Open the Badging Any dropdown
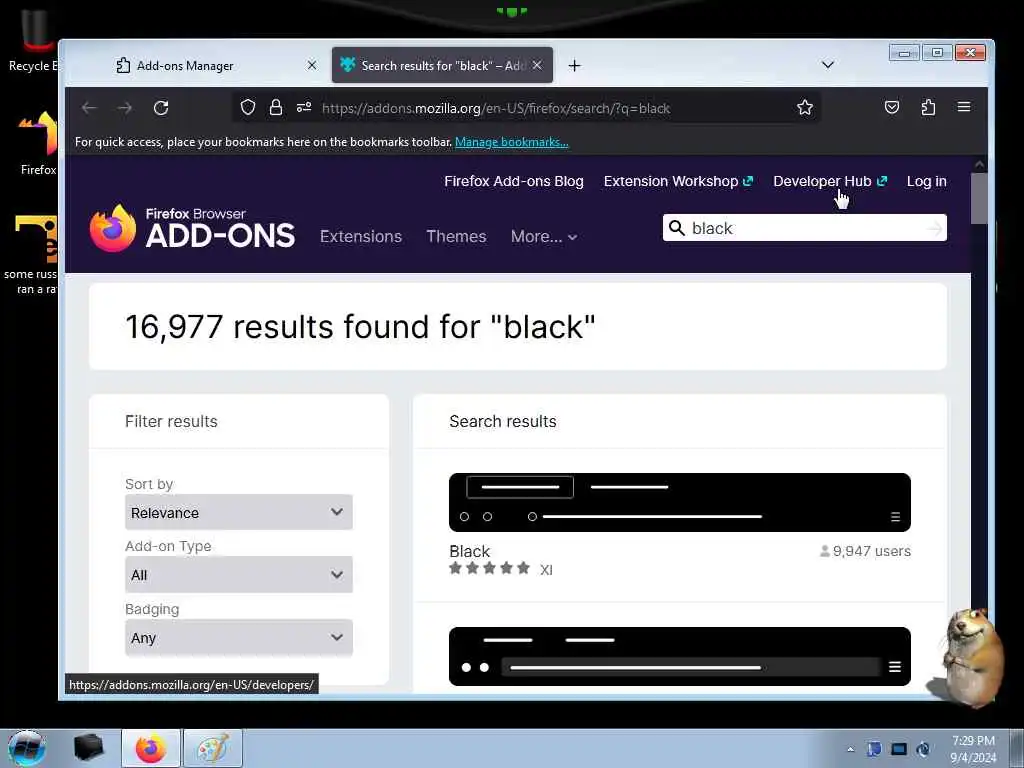1024x768 pixels. tap(238, 637)
